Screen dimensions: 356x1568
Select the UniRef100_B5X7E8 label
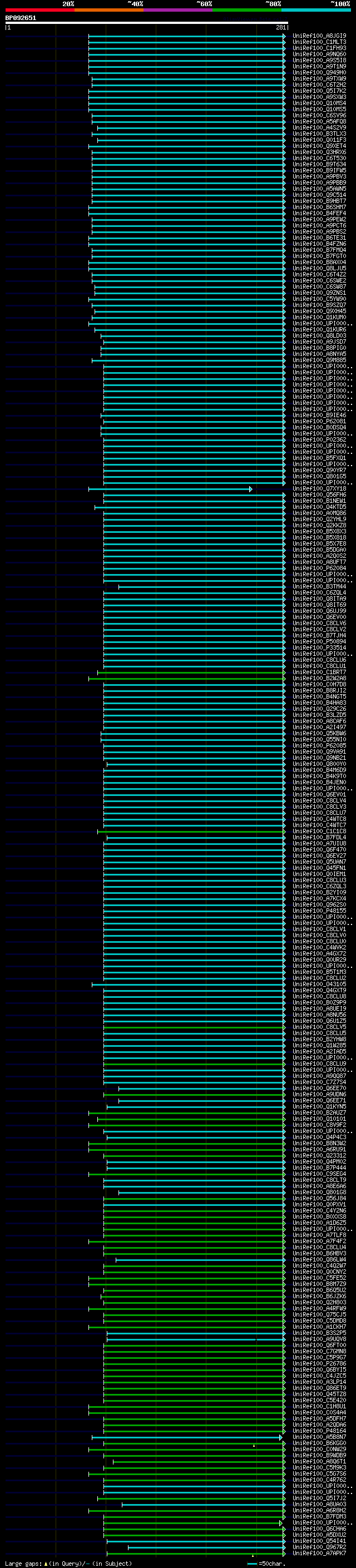(x=319, y=543)
